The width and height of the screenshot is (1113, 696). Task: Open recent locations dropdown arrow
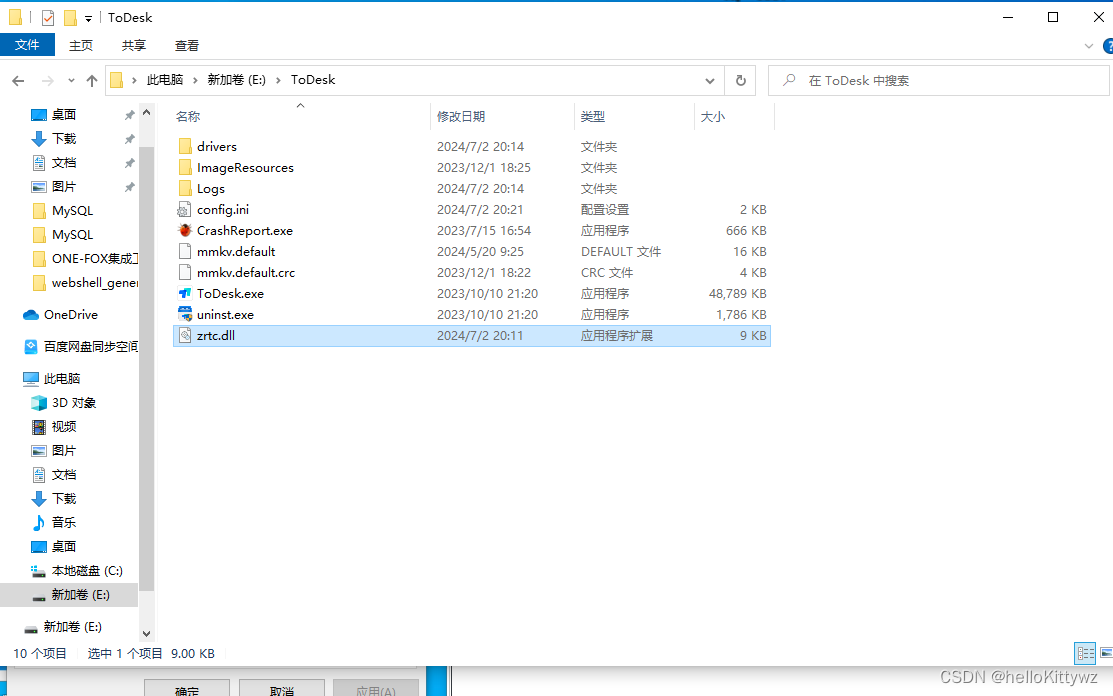click(71, 81)
